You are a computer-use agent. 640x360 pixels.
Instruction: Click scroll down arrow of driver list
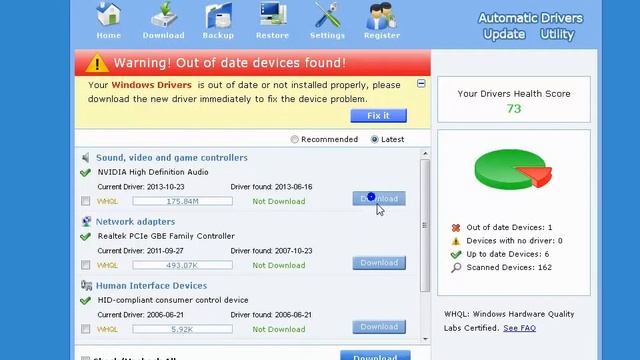(x=425, y=339)
